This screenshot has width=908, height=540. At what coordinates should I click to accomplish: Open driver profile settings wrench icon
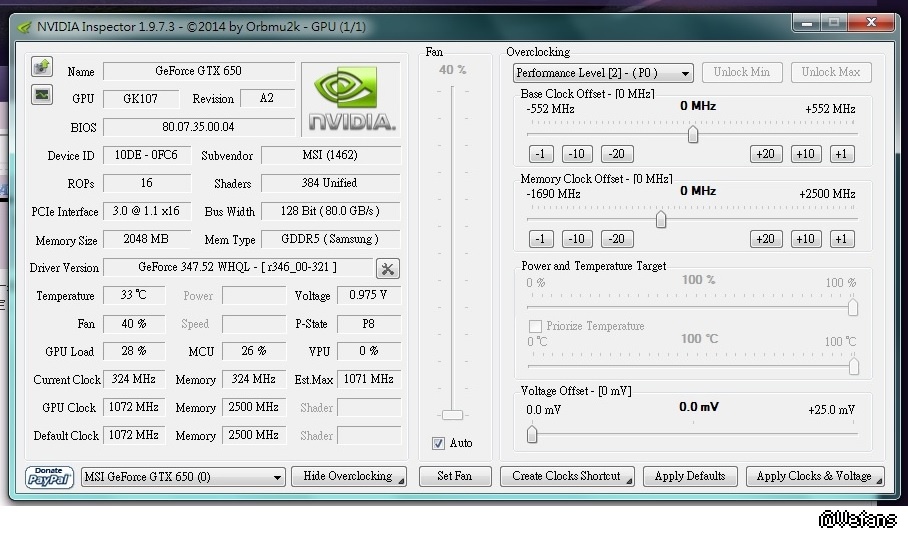click(x=388, y=268)
